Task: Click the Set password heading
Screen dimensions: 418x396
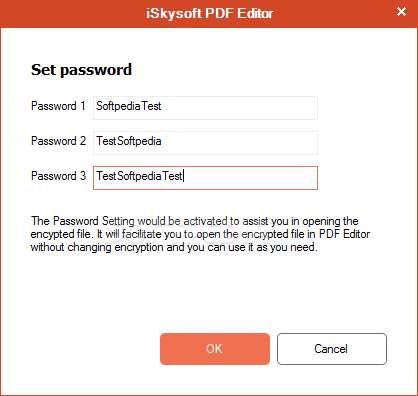Action: [x=81, y=70]
